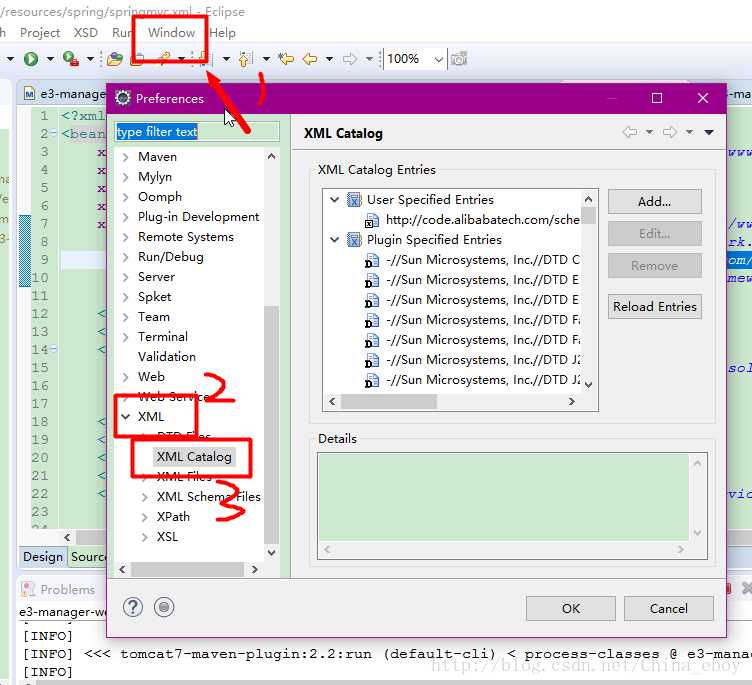Expand the XSL node under XML
This screenshot has width=752, height=685.
[144, 537]
